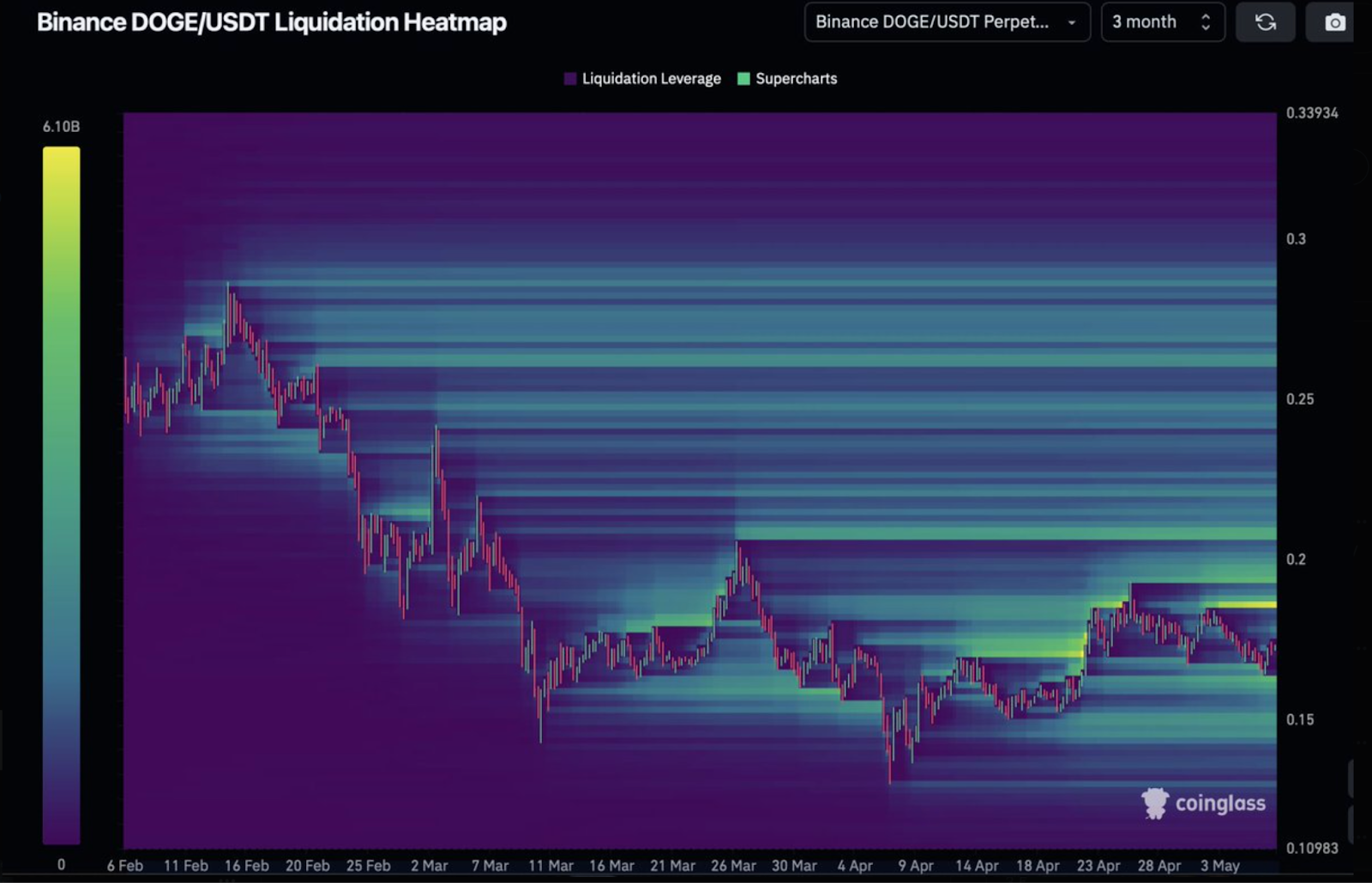The height and width of the screenshot is (883, 1372).
Task: Click the 0.15 price axis label
Action: (1299, 720)
